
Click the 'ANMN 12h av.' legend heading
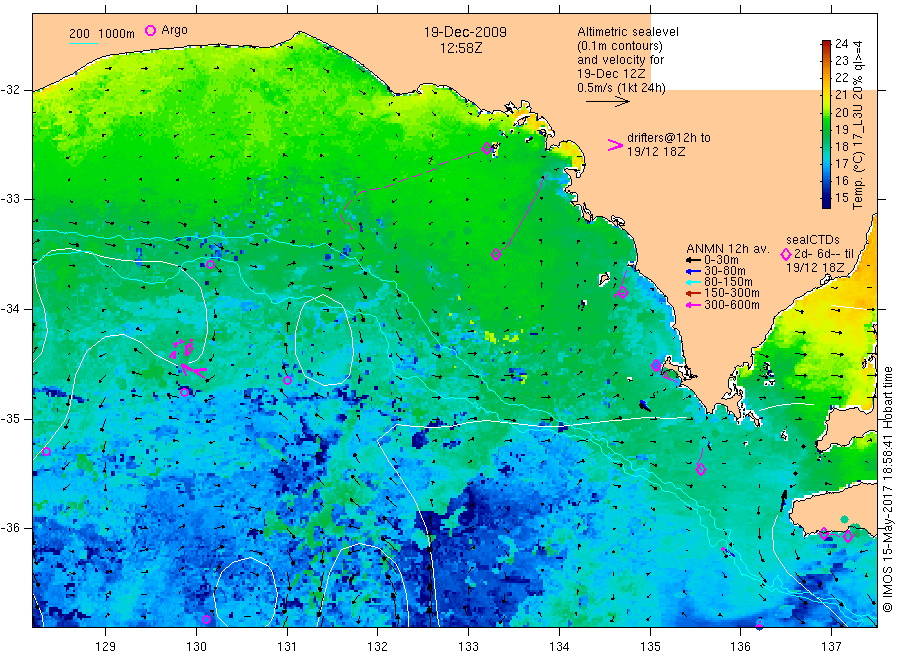point(728,249)
